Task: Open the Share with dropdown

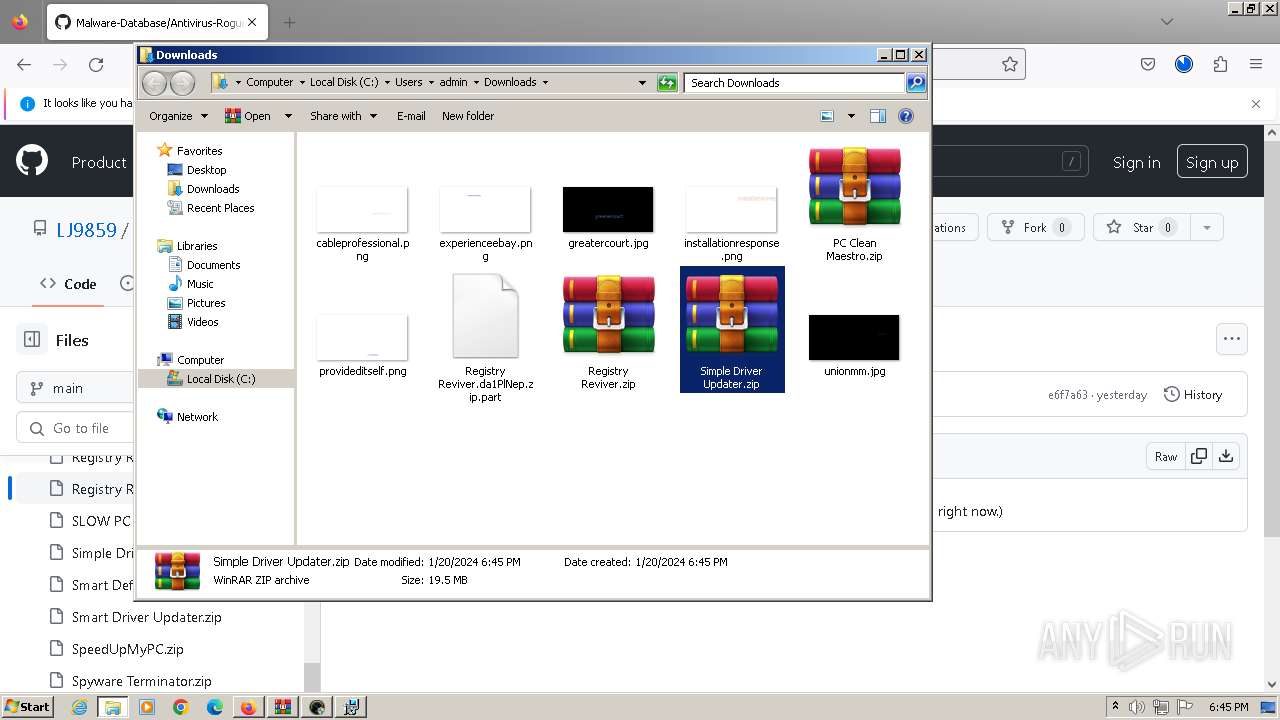Action: (x=344, y=116)
